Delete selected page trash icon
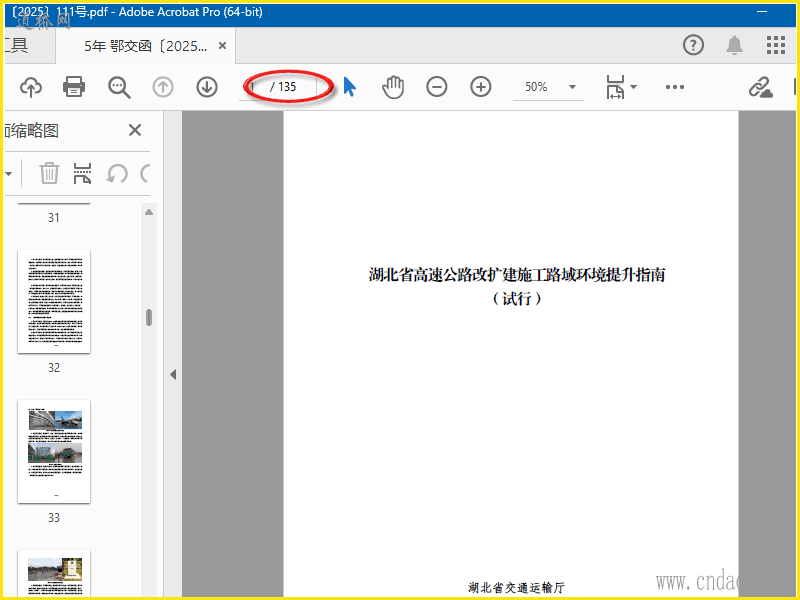Image resolution: width=800 pixels, height=600 pixels. coord(49,173)
